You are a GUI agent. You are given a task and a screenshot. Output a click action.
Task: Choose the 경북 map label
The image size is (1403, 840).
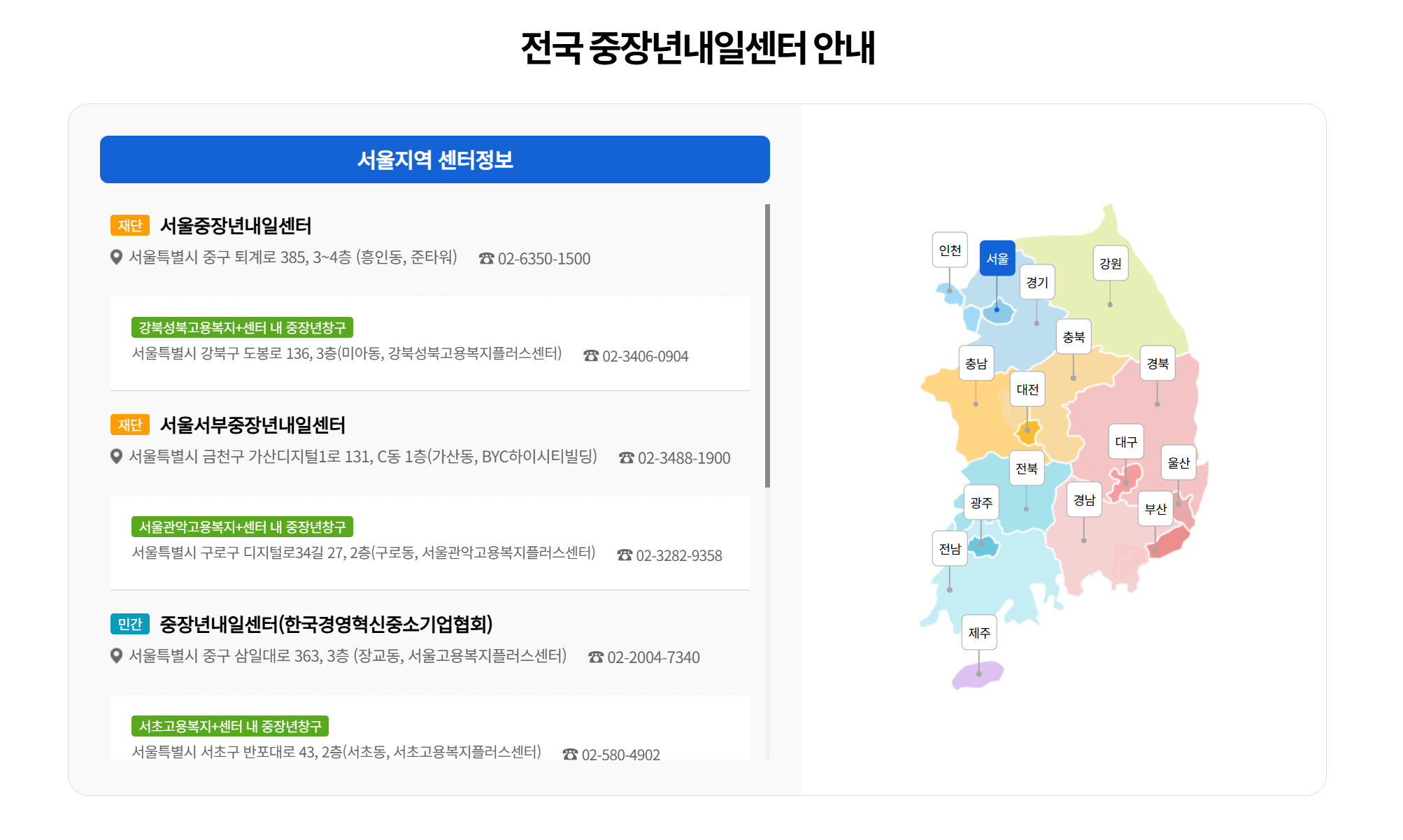point(1157,364)
